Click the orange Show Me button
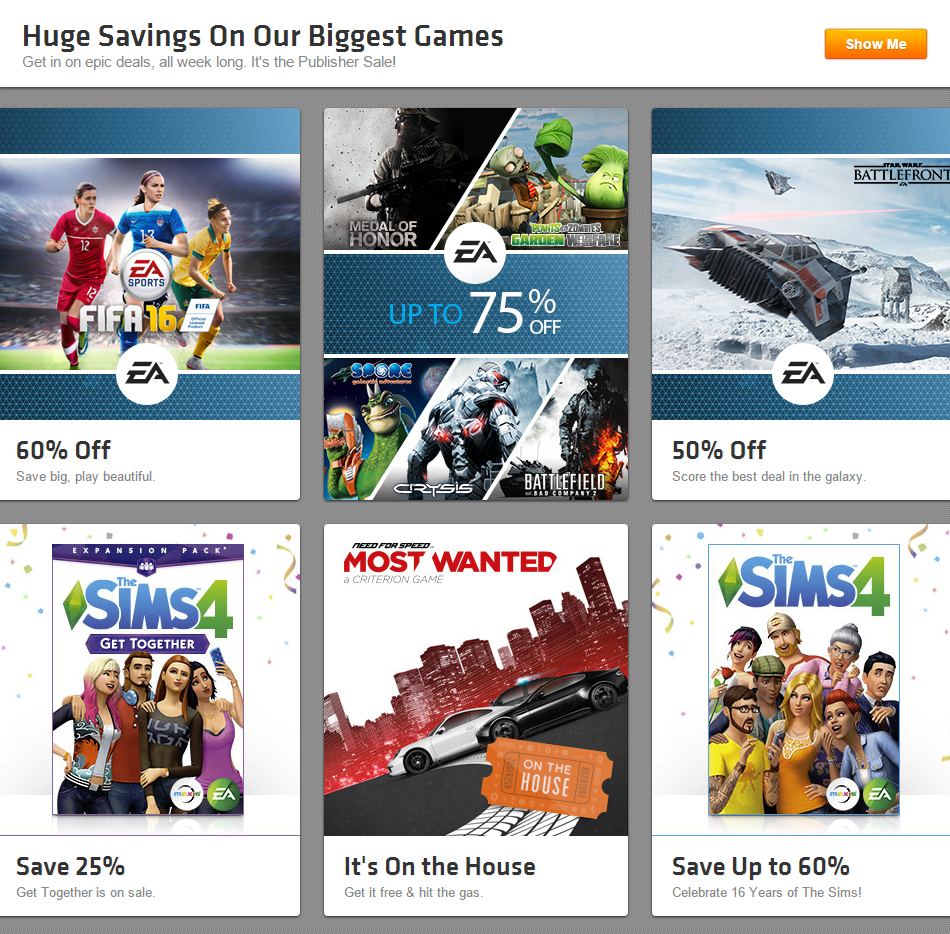The height and width of the screenshot is (934, 950). point(875,44)
